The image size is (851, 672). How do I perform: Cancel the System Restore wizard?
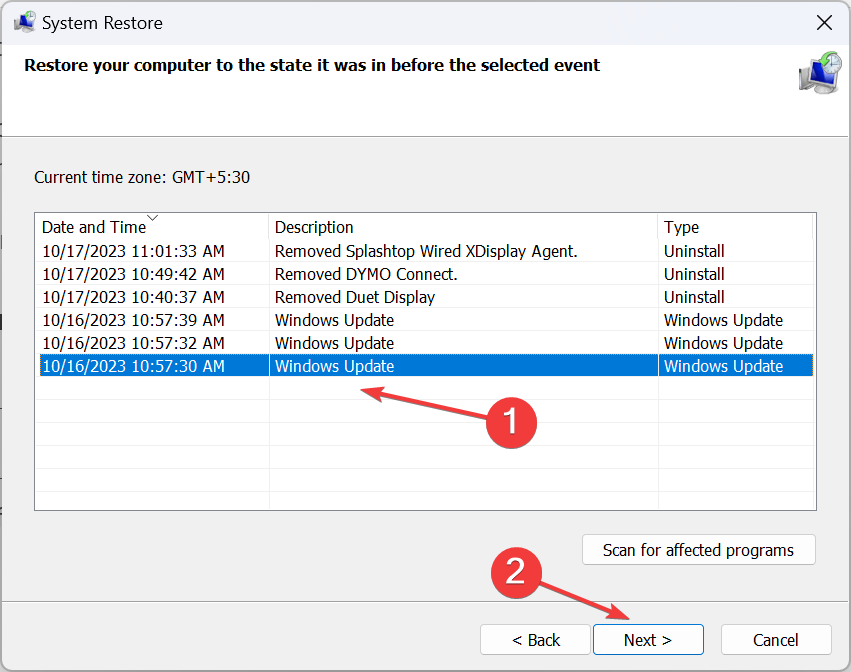[x=776, y=640]
